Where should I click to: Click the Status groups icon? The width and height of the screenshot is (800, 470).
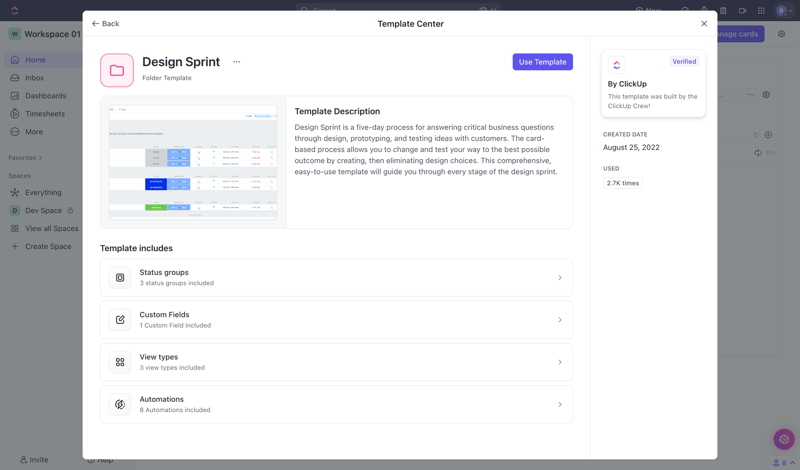click(x=120, y=278)
